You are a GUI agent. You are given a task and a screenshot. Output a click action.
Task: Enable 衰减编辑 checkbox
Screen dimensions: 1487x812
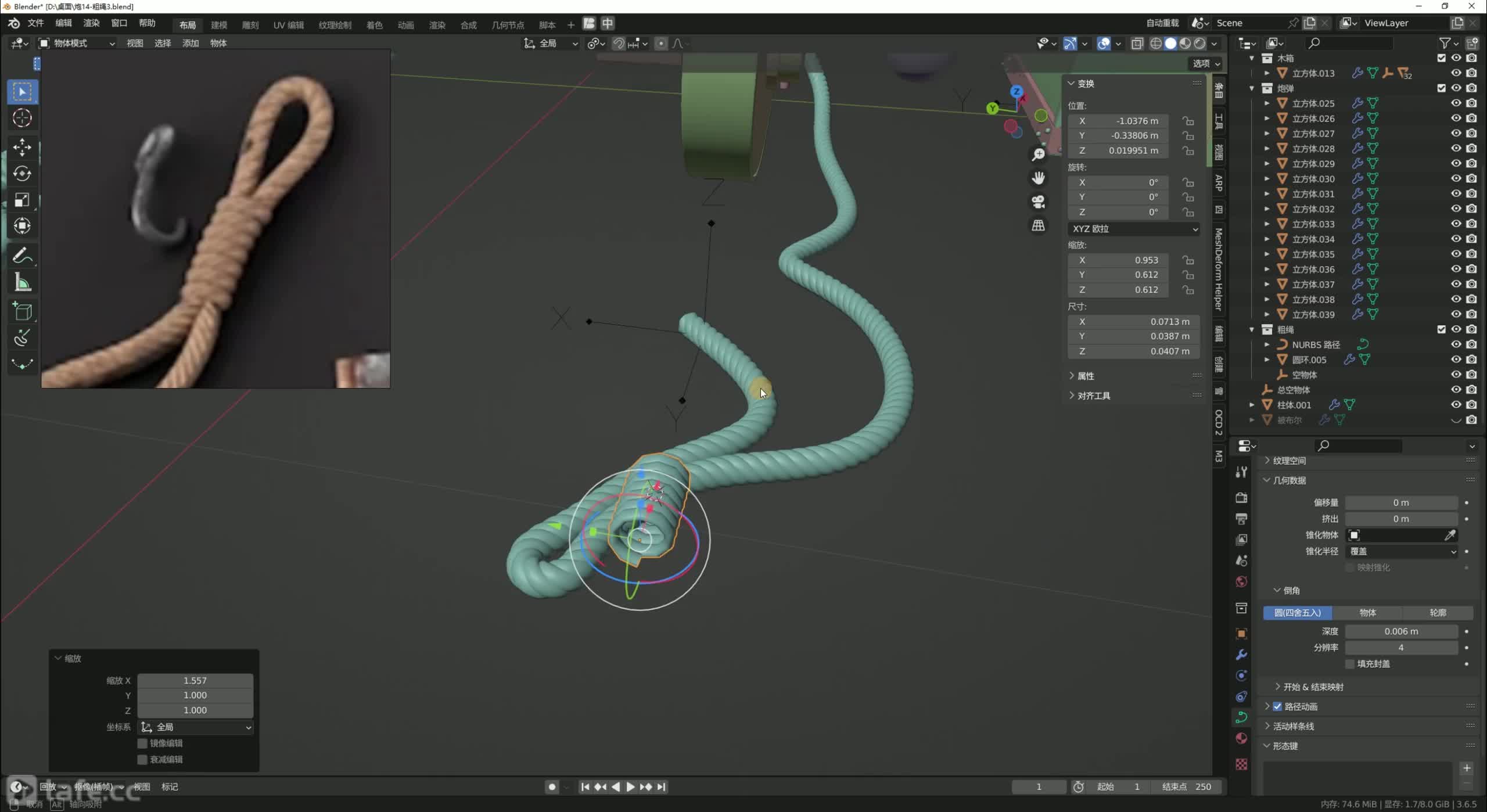click(142, 759)
